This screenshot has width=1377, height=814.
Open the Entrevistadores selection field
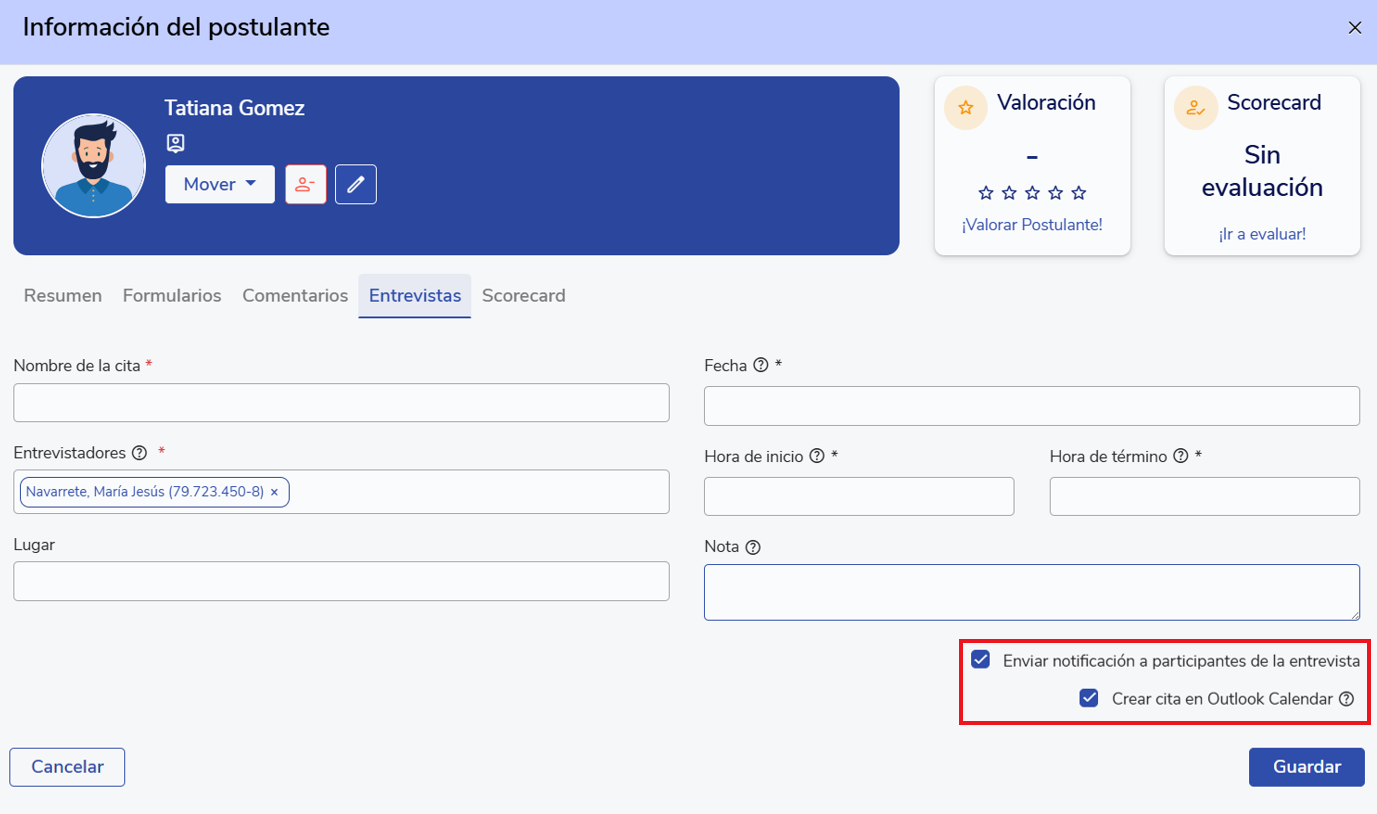pyautogui.click(x=480, y=492)
